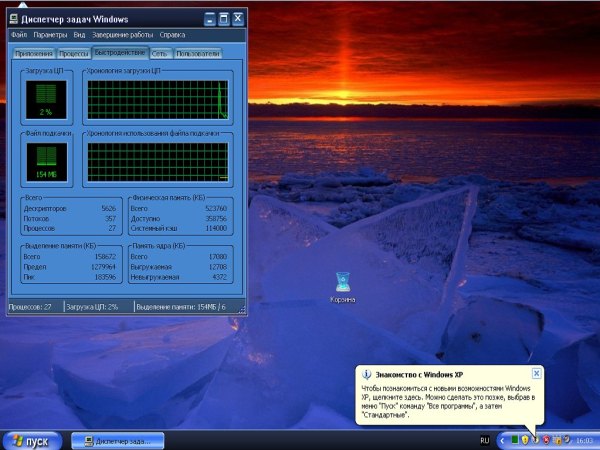Switch to the Процессы tab

[74, 53]
